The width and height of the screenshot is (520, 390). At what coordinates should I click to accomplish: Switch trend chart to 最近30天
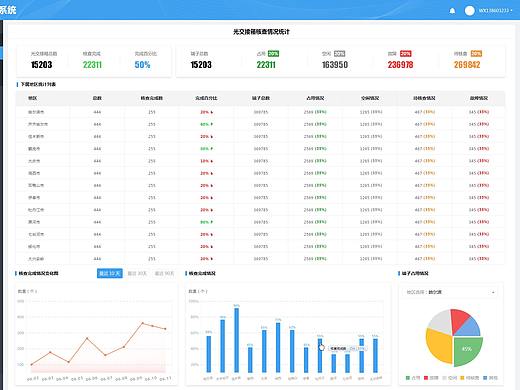[x=137, y=273]
